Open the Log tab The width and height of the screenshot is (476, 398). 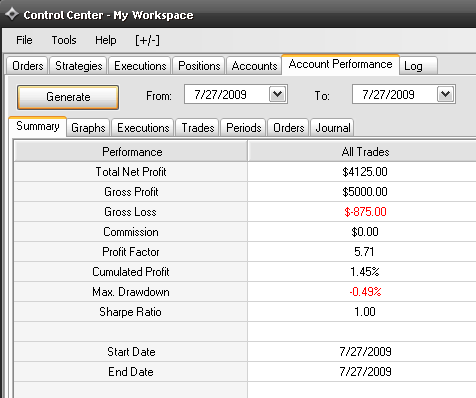pyautogui.click(x=418, y=66)
